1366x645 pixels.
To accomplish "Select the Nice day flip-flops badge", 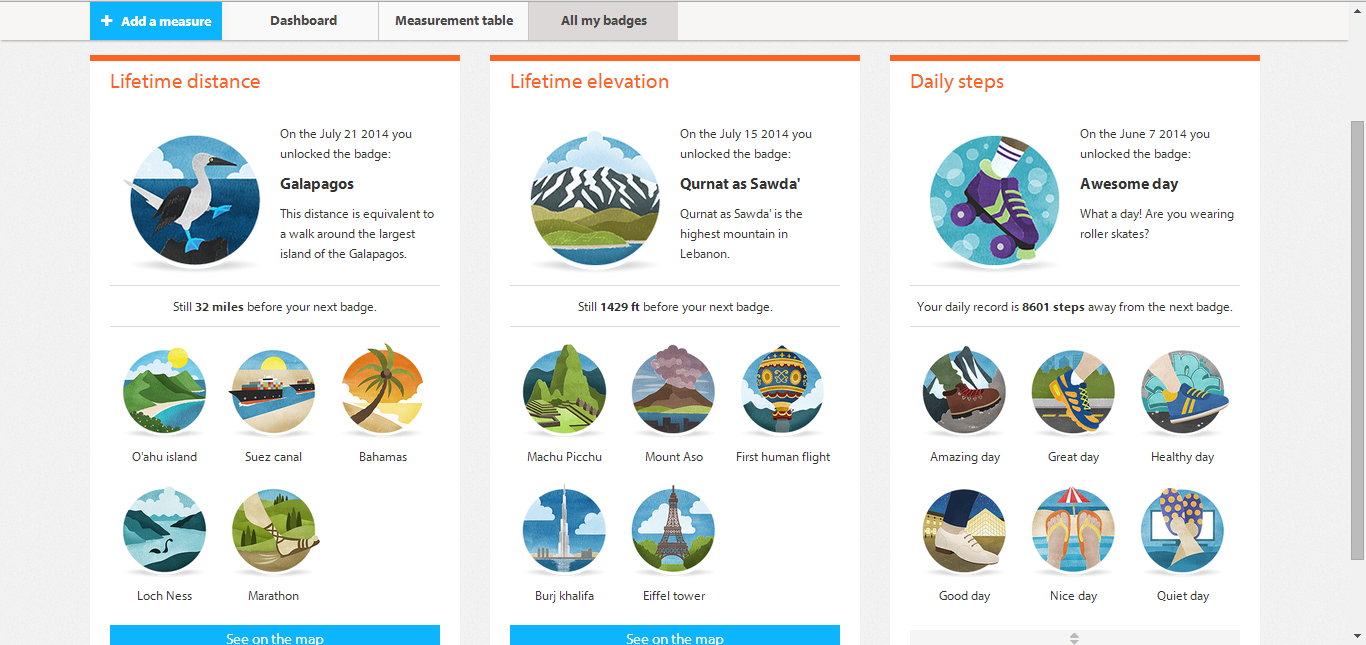I will (1074, 530).
